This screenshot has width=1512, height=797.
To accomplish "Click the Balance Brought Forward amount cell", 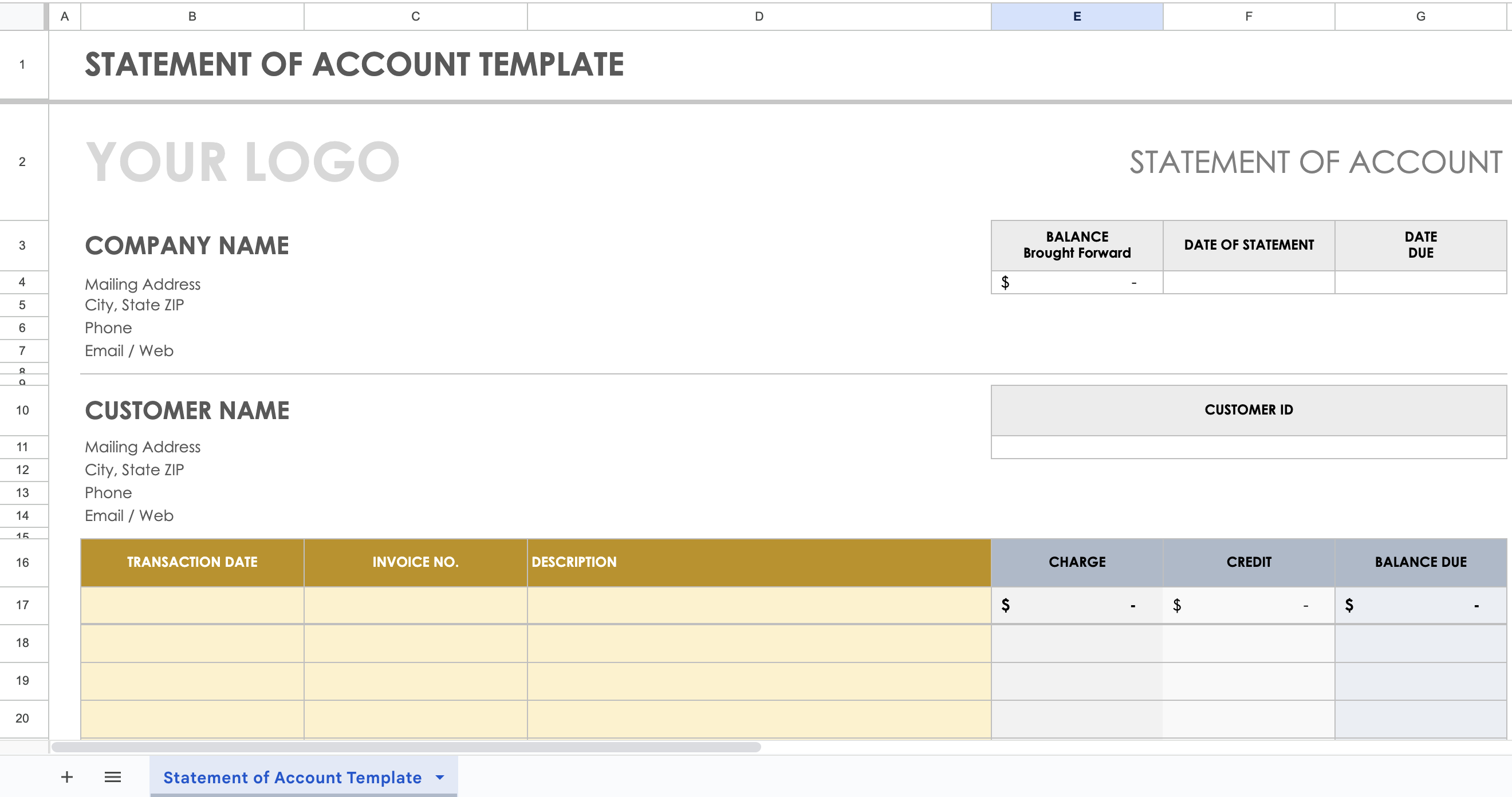I will click(1077, 282).
